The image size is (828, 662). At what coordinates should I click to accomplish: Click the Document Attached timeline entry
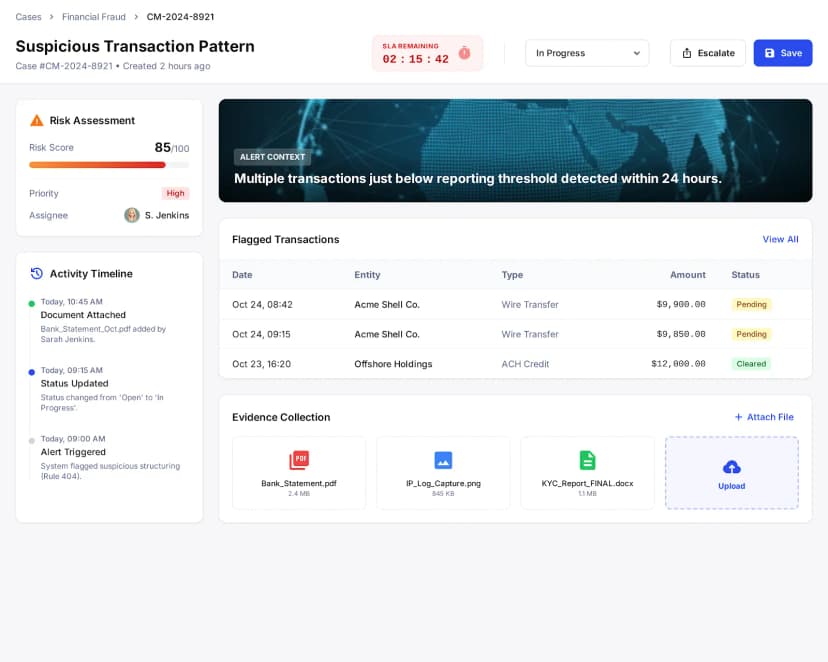pyautogui.click(x=83, y=315)
